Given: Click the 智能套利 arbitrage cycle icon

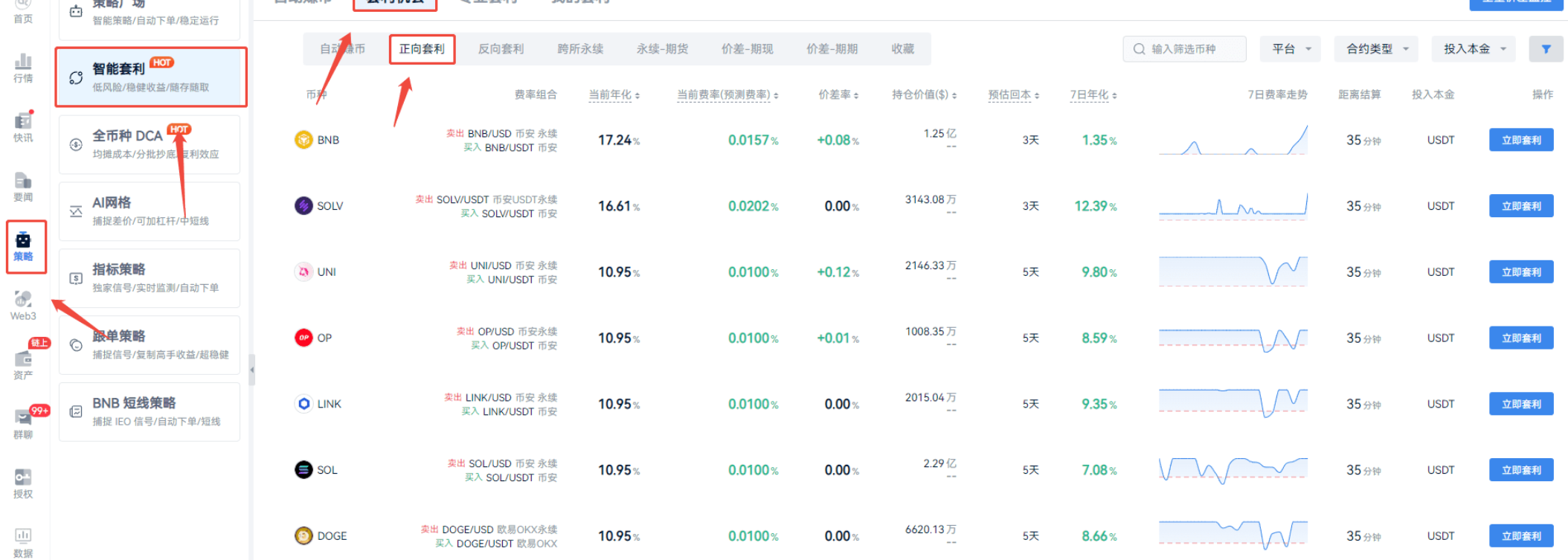Looking at the screenshot, I should pos(76,77).
